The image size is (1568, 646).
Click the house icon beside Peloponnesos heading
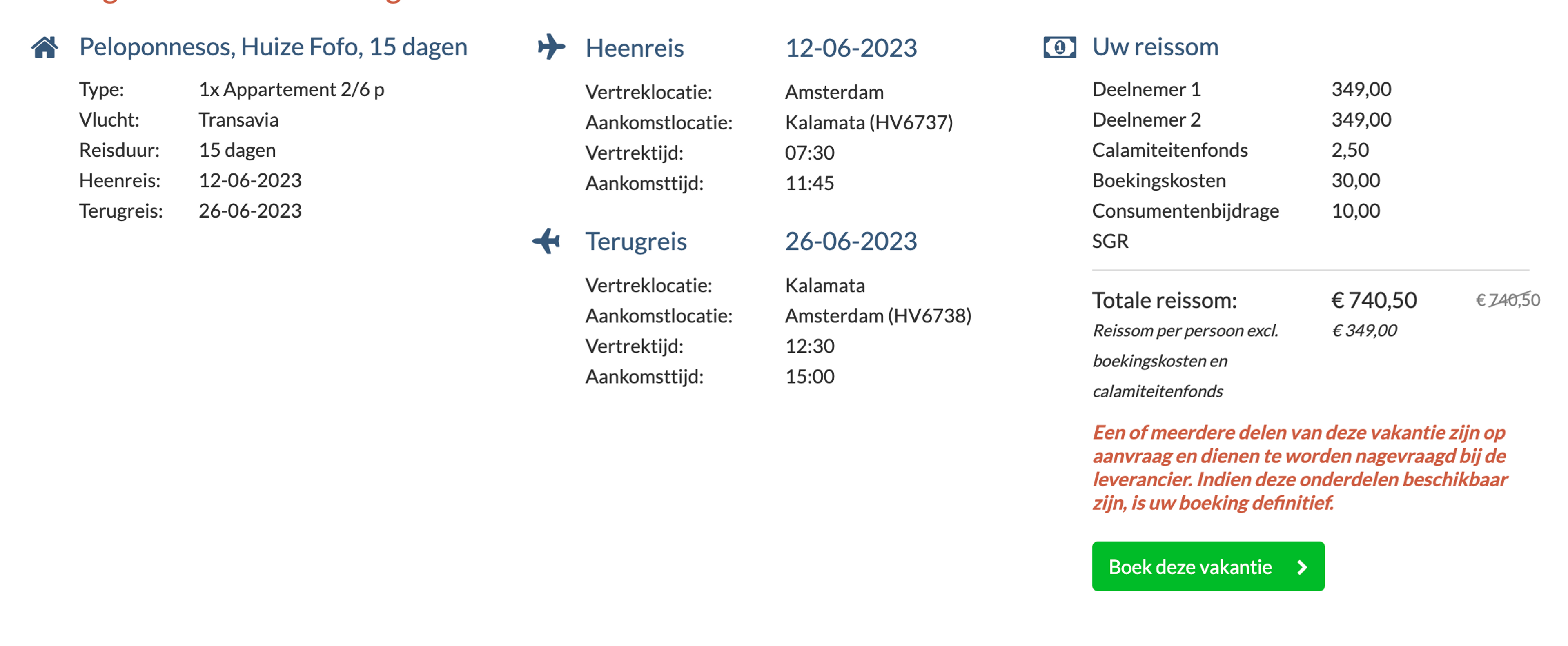click(x=45, y=47)
